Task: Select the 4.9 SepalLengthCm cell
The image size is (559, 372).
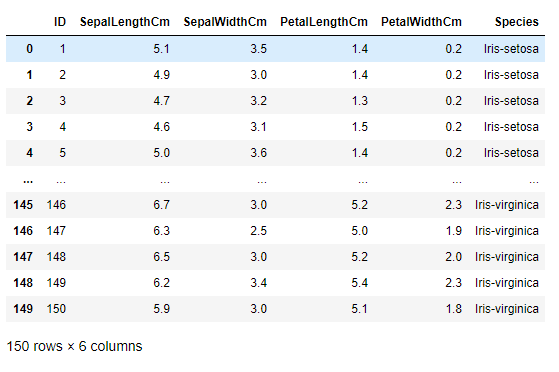Action: (161, 75)
